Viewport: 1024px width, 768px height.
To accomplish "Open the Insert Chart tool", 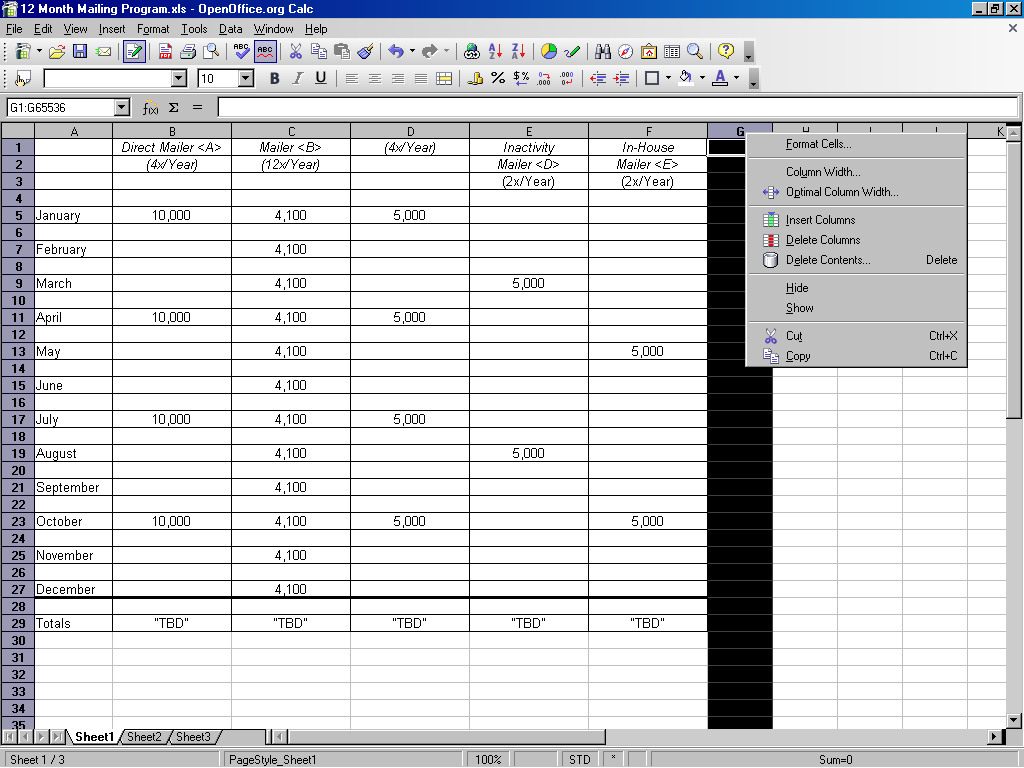I will (x=549, y=51).
